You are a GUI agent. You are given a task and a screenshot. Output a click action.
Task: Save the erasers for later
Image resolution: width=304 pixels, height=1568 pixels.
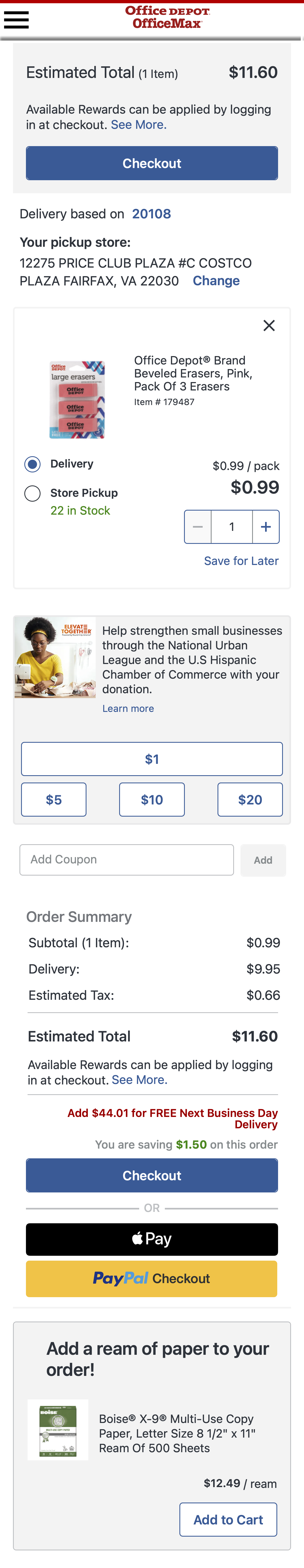[241, 561]
